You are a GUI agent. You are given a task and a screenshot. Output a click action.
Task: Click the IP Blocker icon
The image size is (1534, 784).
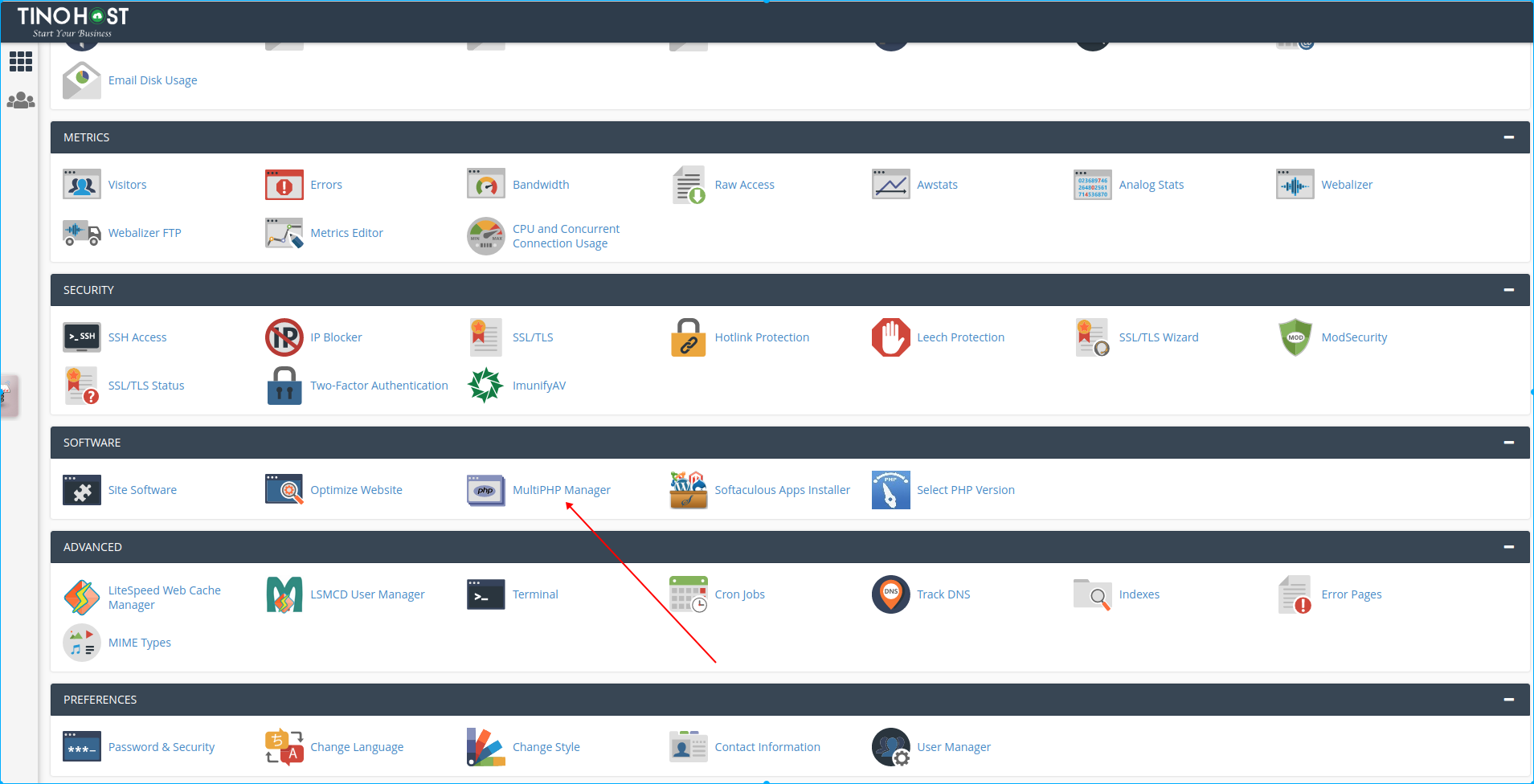click(284, 337)
